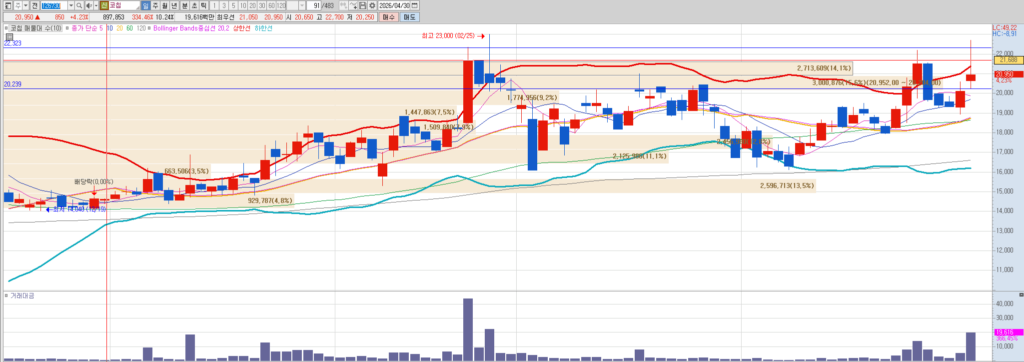Click the date field 2026/04/30
This screenshot has width=1024, height=362.
click(394, 5)
